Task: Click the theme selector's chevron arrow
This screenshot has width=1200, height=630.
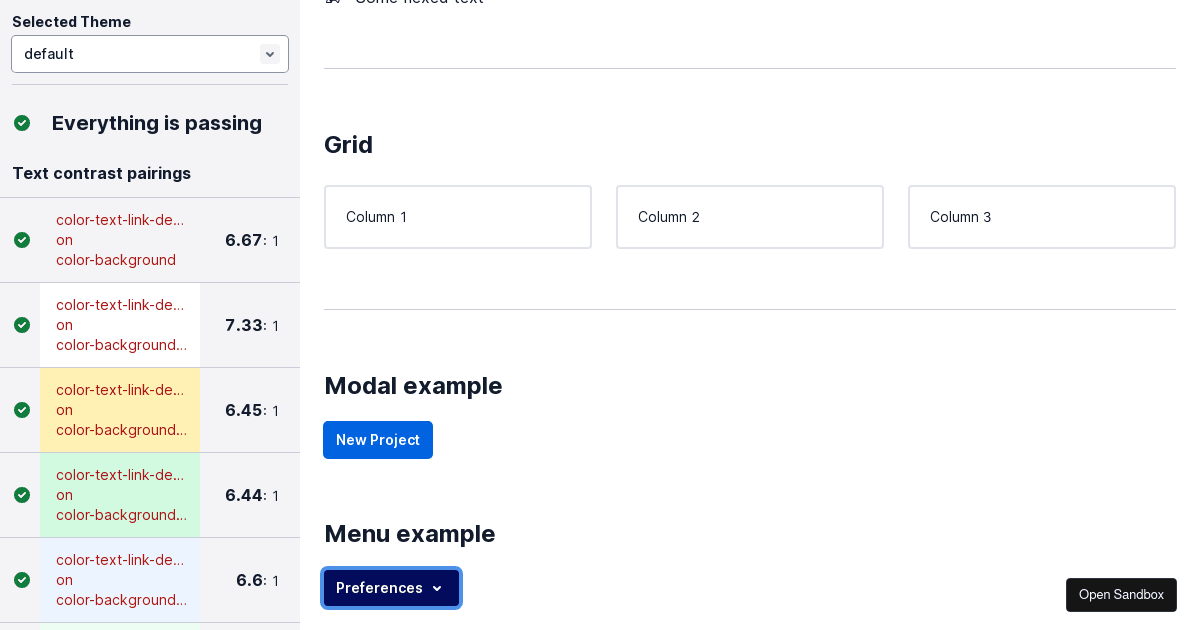Action: pos(269,53)
